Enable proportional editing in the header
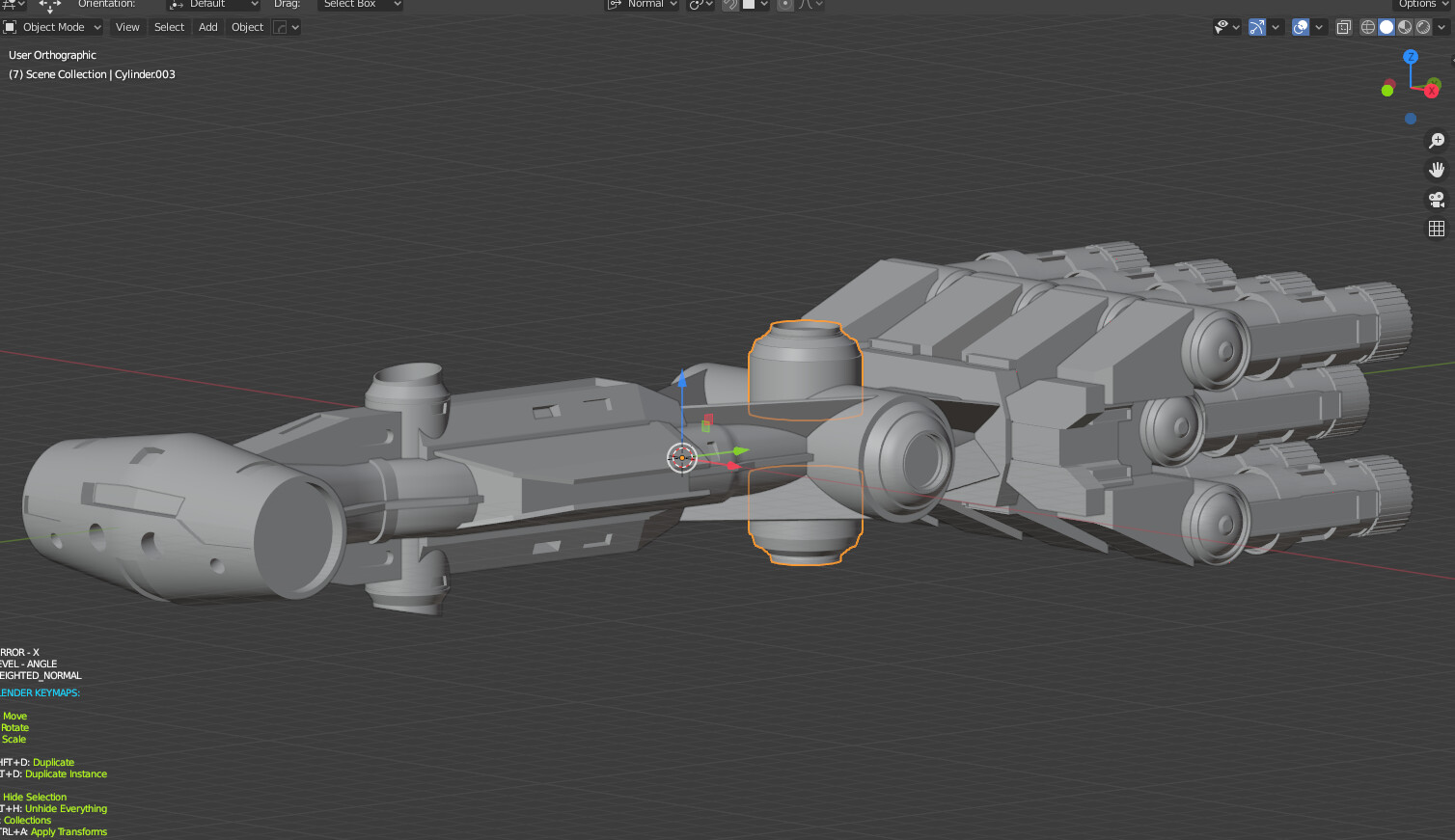This screenshot has width=1455, height=840. (x=784, y=6)
